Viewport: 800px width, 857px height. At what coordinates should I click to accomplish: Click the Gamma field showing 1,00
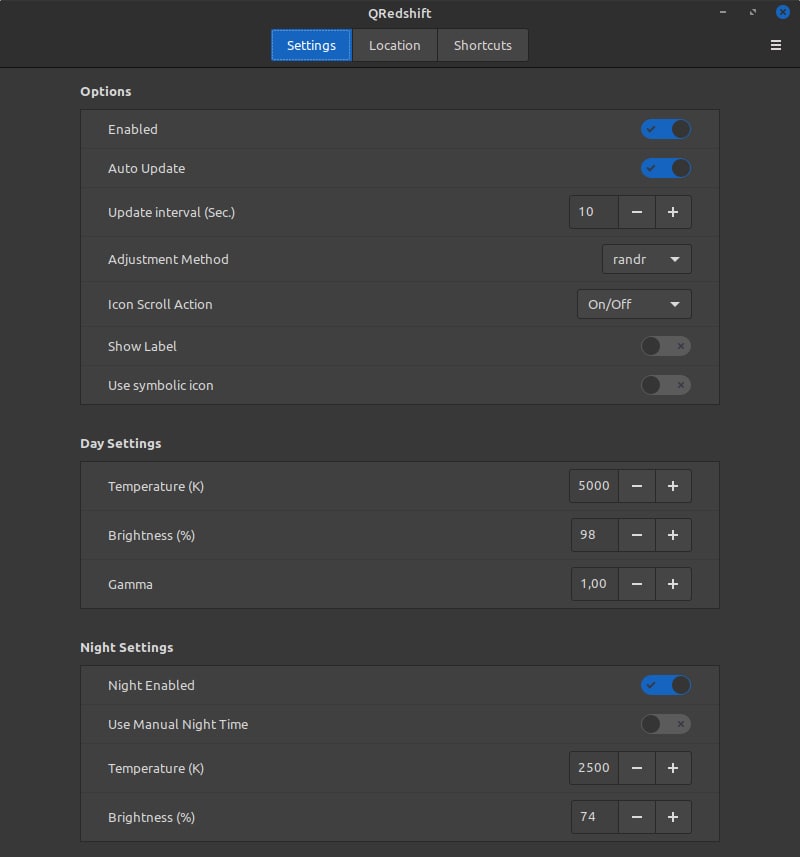click(x=595, y=584)
